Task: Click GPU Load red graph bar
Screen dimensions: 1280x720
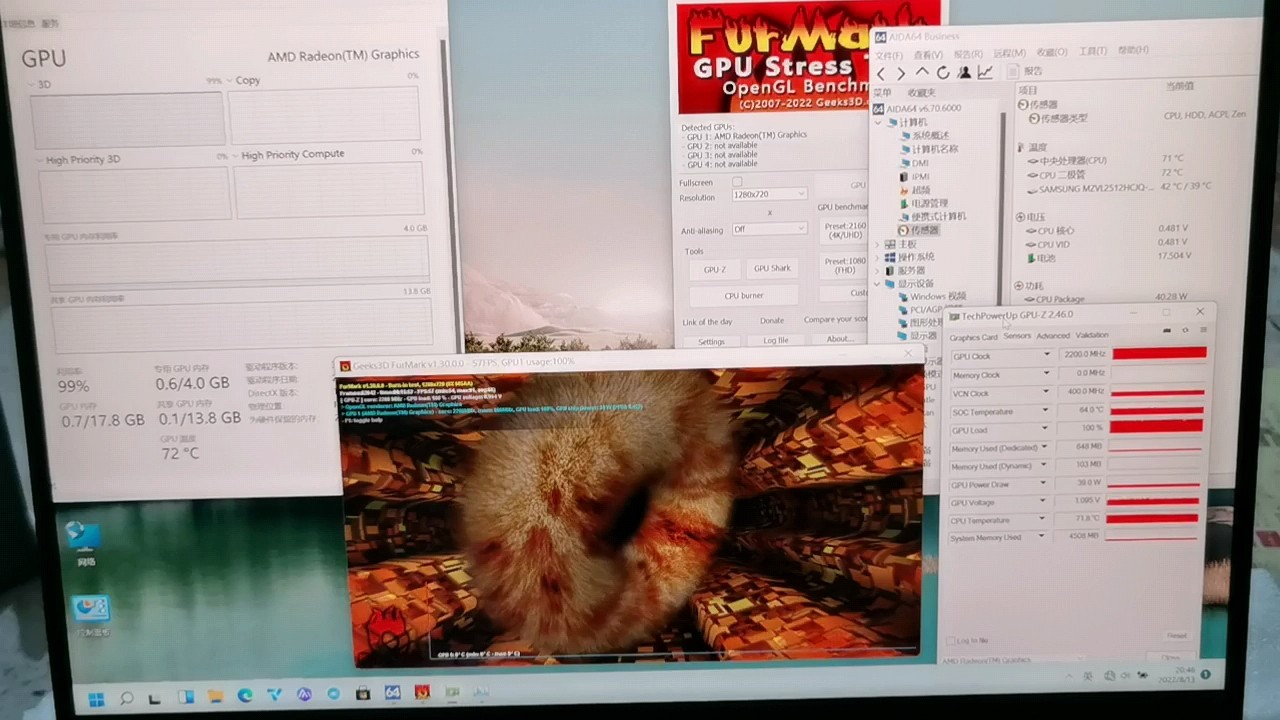Action: [x=1156, y=427]
